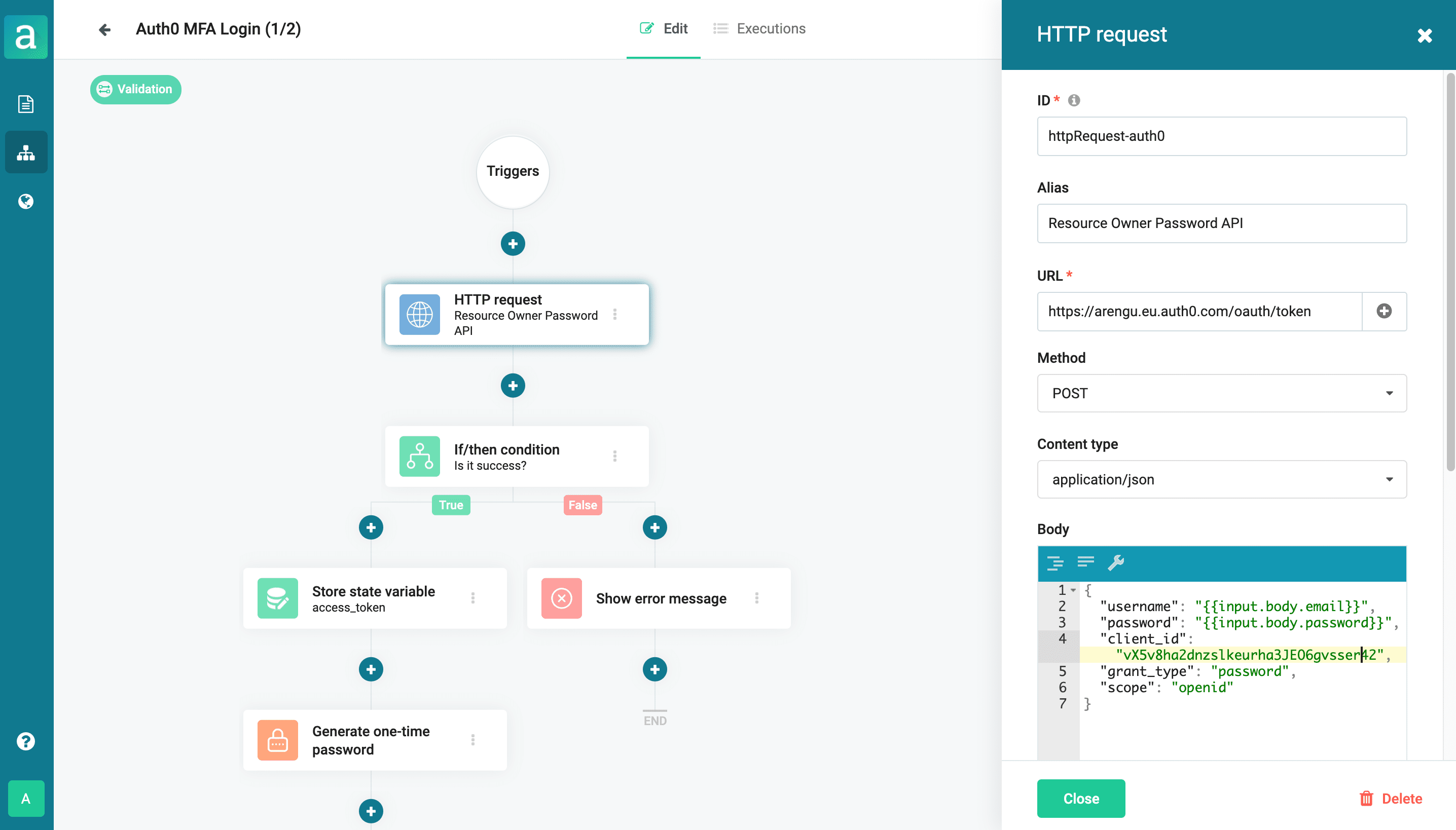Screen dimensions: 1456x830
Task: Delete the HTTP request action
Action: 1391,799
